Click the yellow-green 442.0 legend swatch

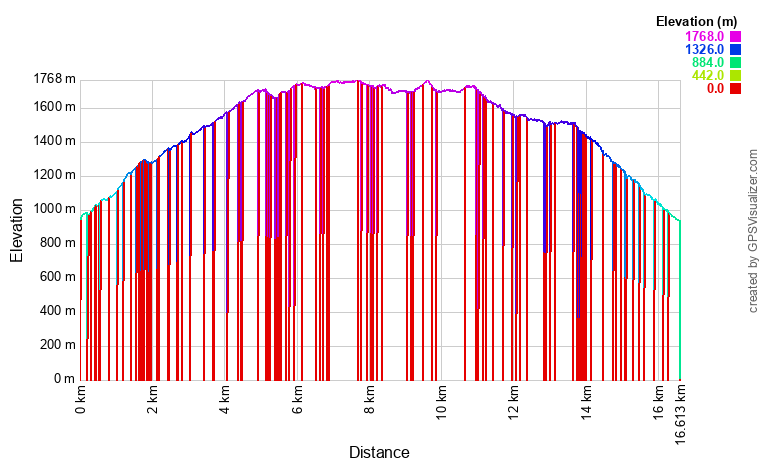click(x=735, y=76)
